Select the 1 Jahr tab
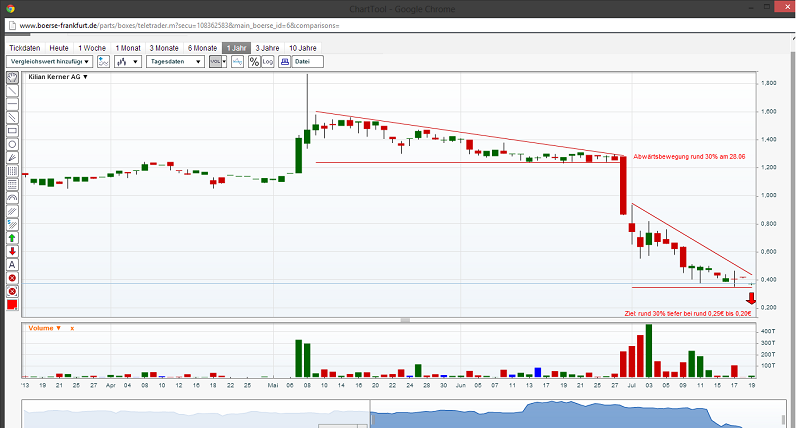This screenshot has width=800, height=428. pos(236,48)
